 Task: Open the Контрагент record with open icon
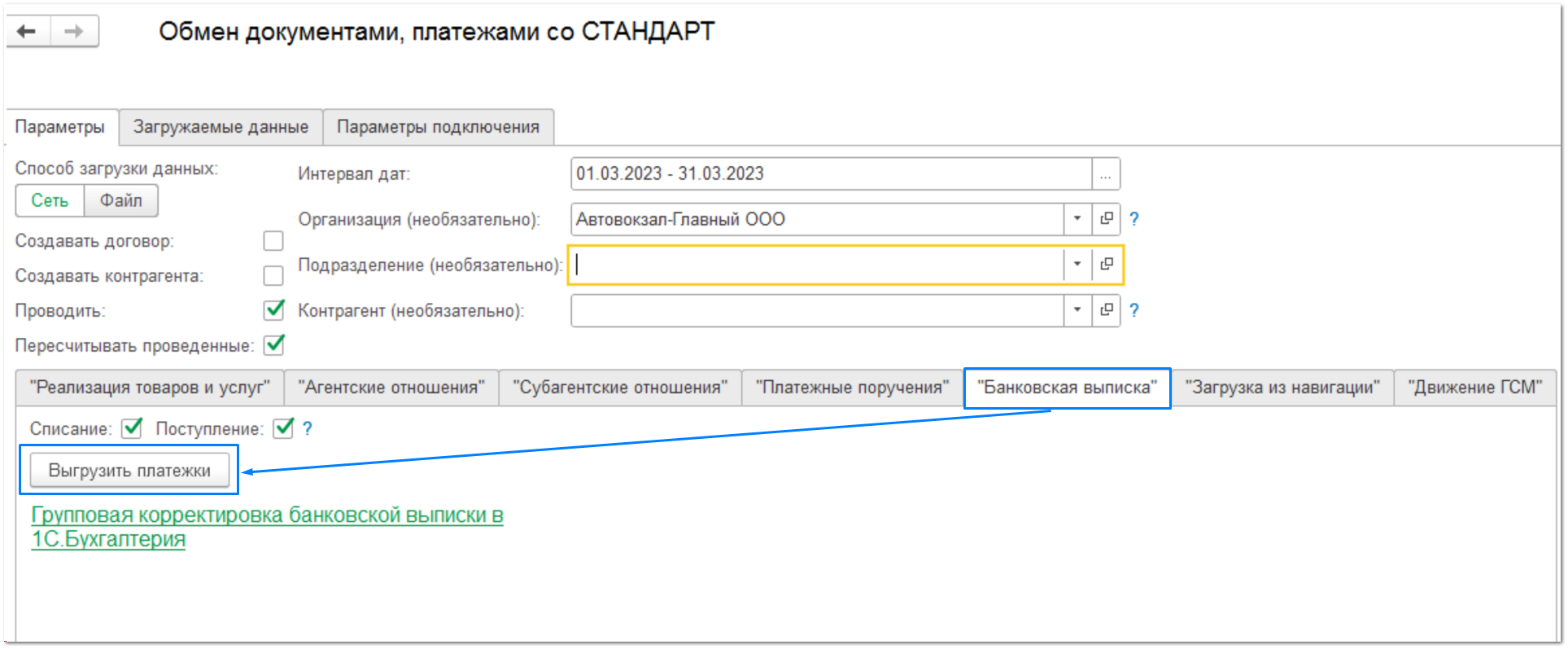[1106, 310]
